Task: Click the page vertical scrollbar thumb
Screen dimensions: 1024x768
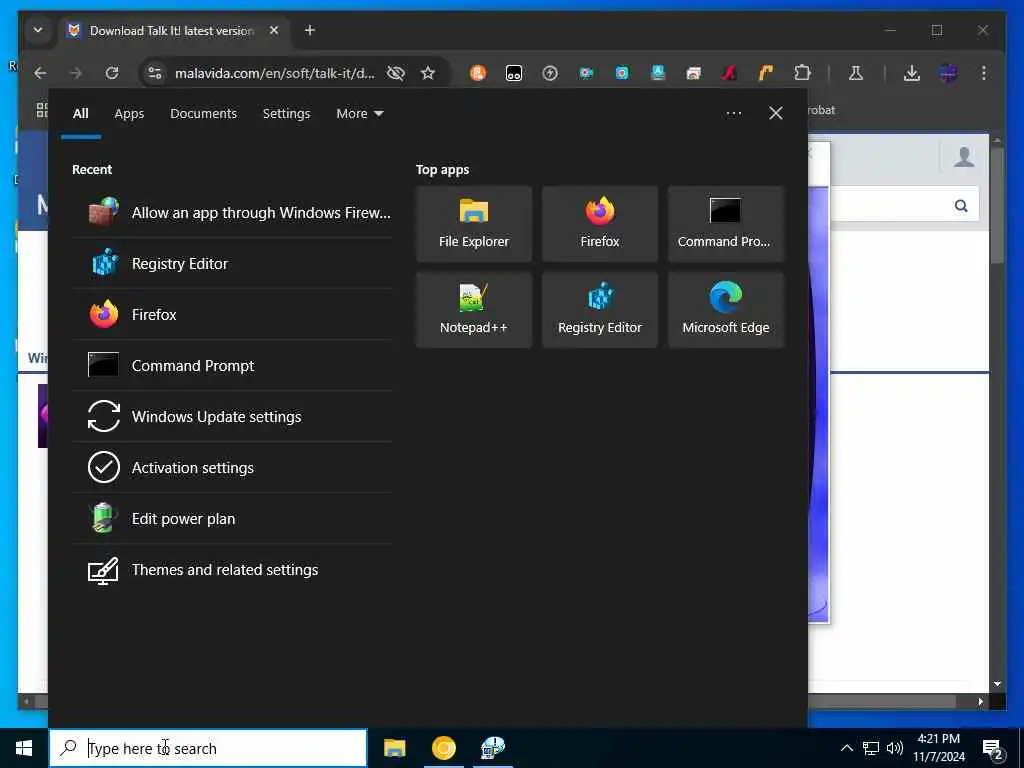Action: point(997,204)
